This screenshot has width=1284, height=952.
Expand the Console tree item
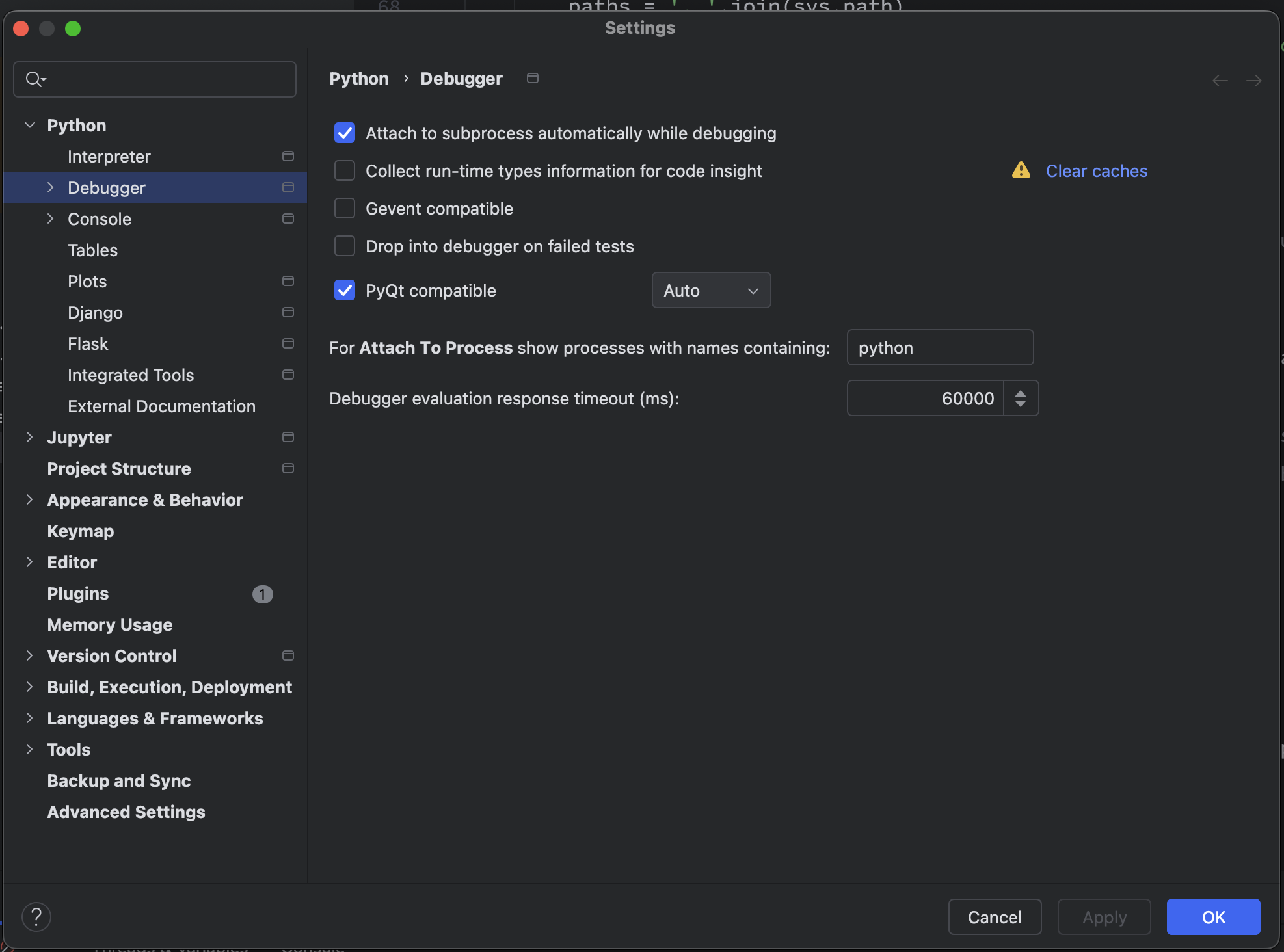click(x=51, y=218)
